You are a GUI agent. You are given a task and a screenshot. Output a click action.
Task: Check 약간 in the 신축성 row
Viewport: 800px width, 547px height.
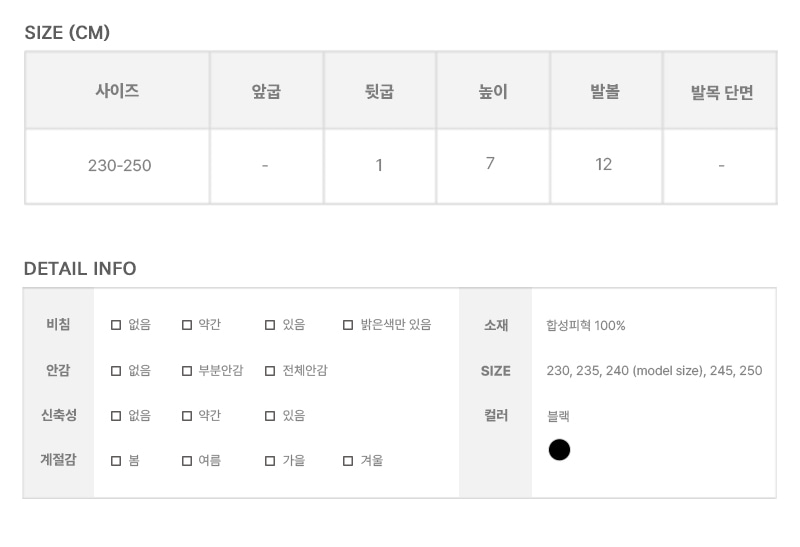(187, 416)
